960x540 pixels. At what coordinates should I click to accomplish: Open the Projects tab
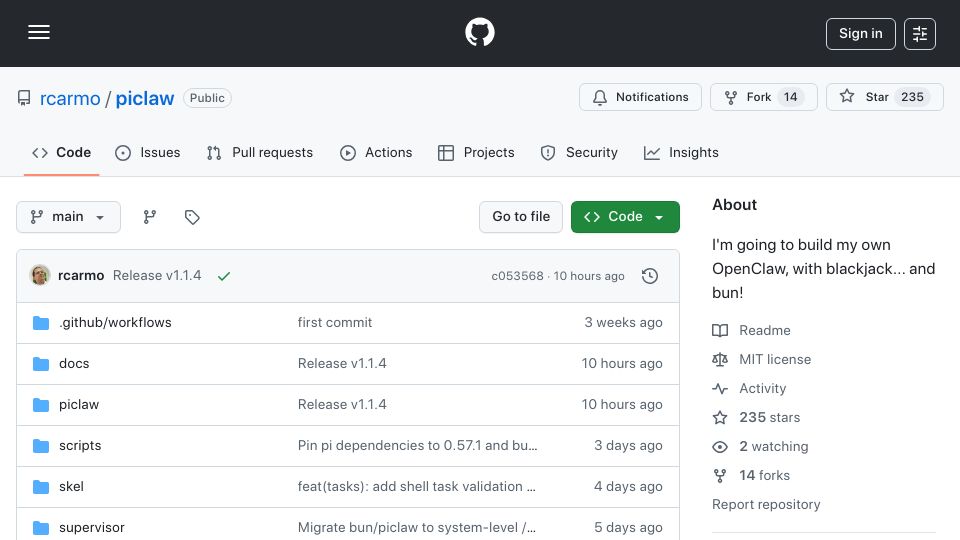(476, 152)
